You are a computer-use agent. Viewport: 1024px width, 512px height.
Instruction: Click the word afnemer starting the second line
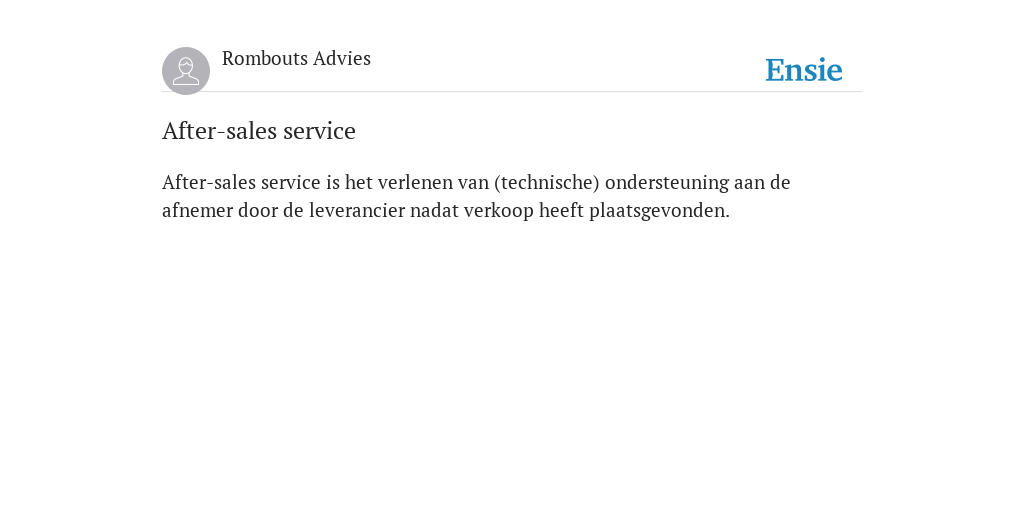[197, 211]
